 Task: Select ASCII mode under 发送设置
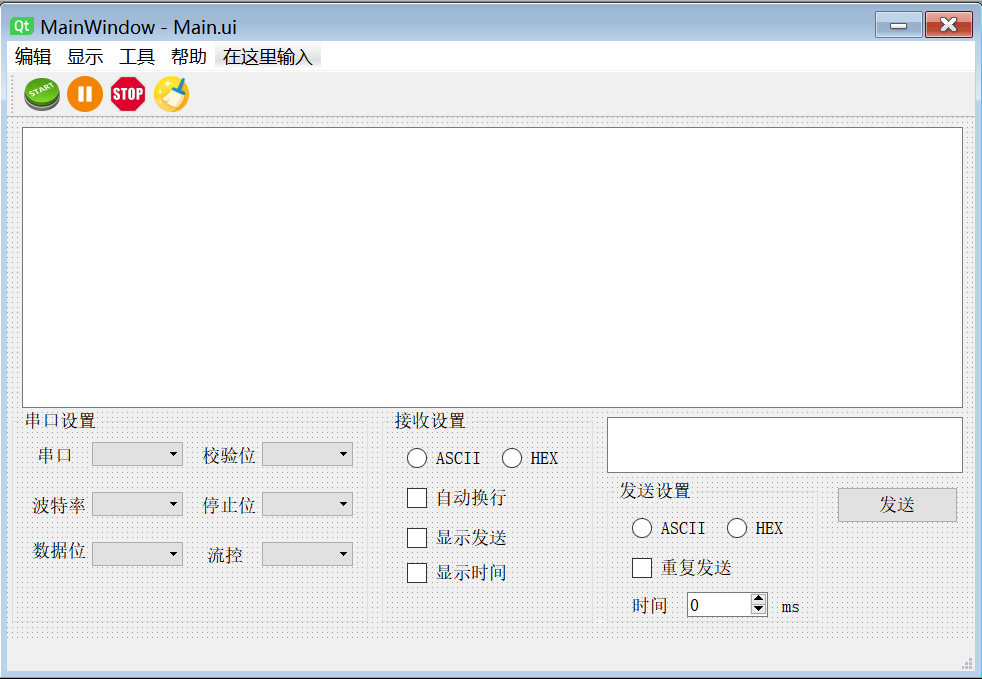pos(641,528)
